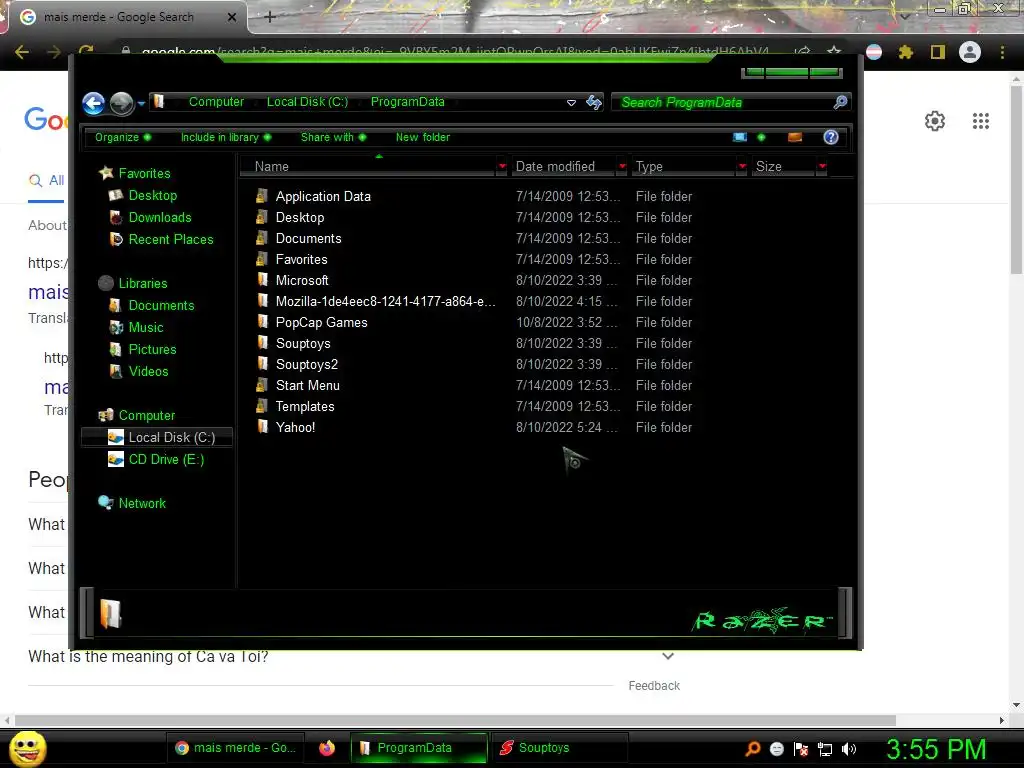Select the PopCap Games folder icon
Viewport: 1024px width, 768px height.
pyautogui.click(x=262, y=322)
